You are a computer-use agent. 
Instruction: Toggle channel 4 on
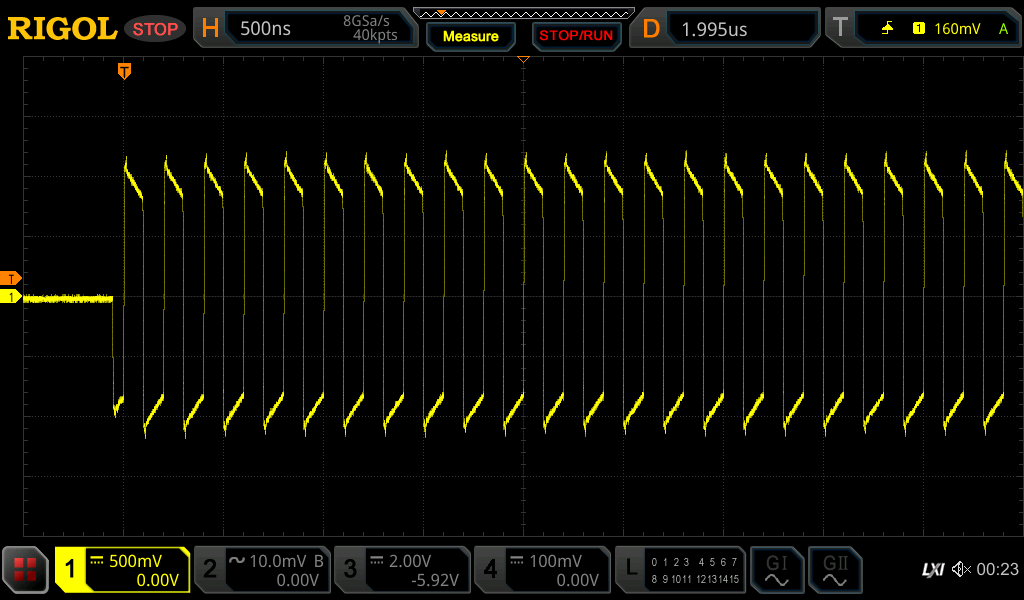pyautogui.click(x=490, y=569)
